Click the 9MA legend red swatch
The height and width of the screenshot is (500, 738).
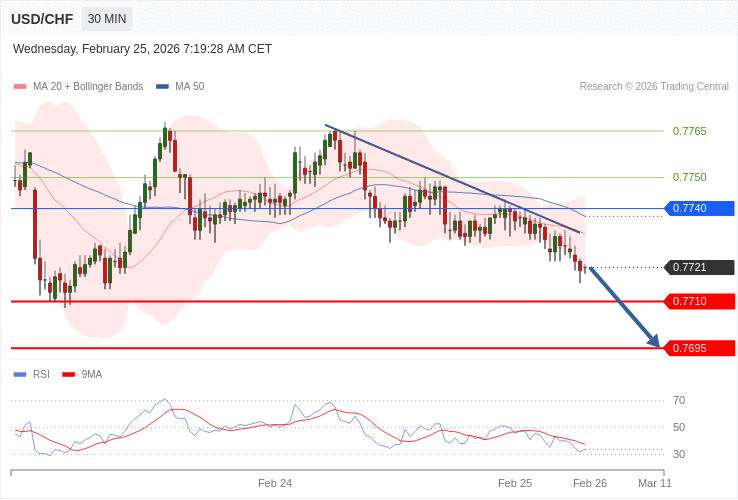(69, 375)
